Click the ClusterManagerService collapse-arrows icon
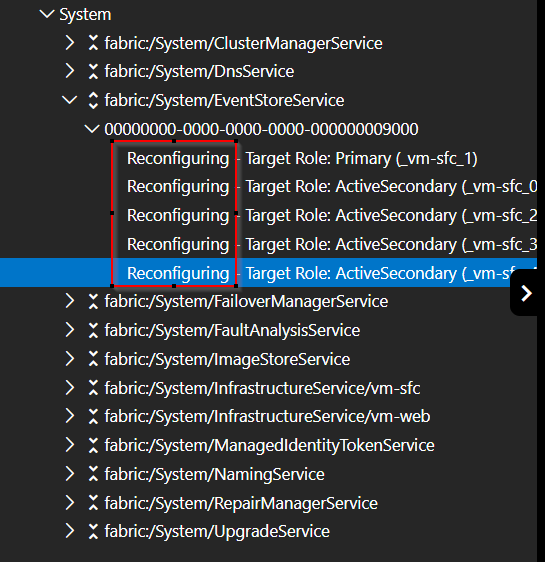 tap(93, 43)
